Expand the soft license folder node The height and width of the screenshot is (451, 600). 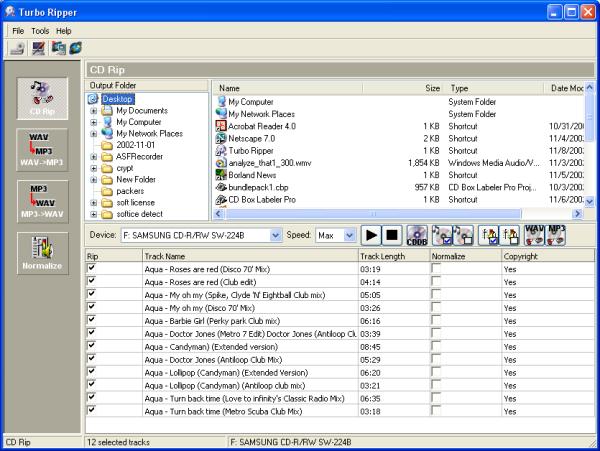click(94, 203)
